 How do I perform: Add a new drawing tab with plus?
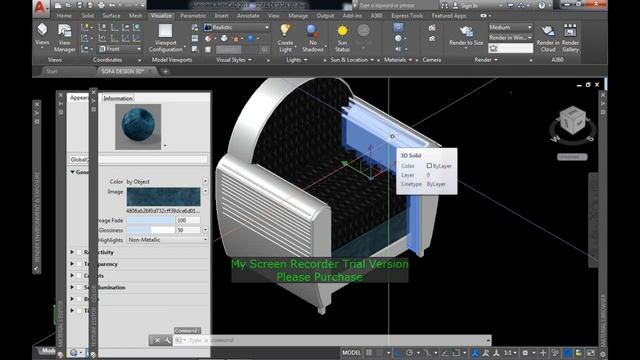coord(166,71)
